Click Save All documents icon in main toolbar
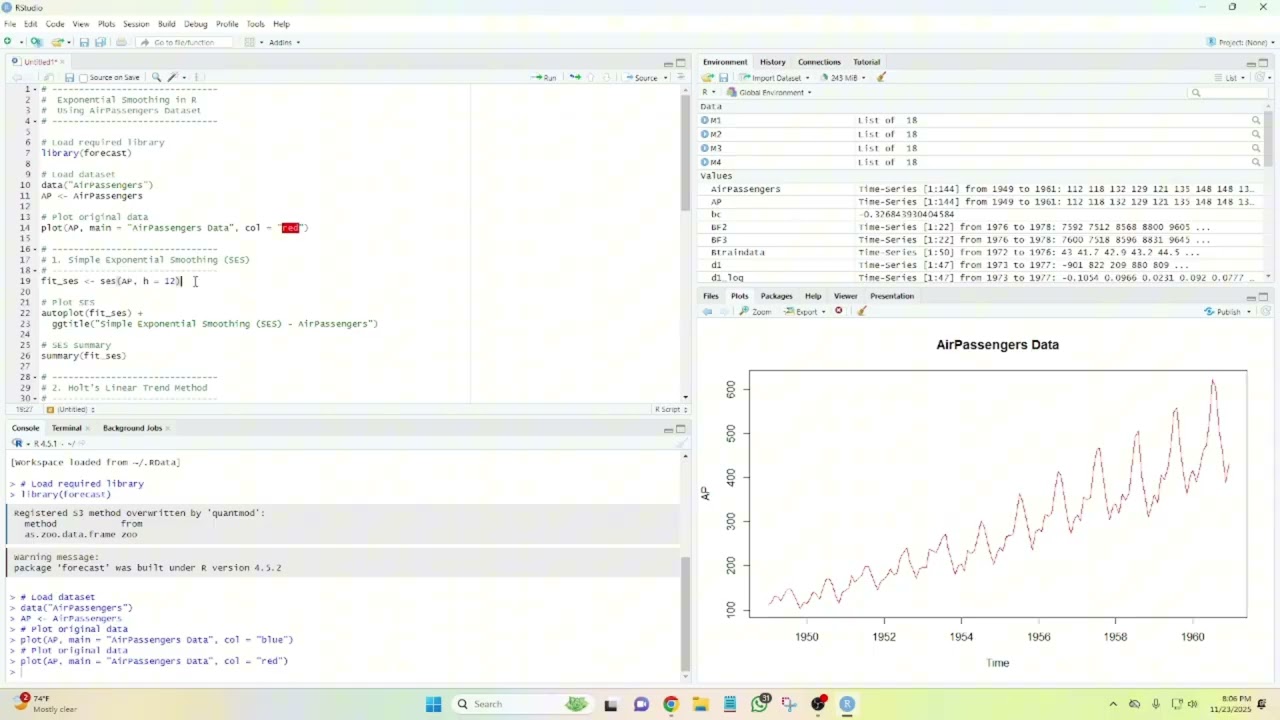The width and height of the screenshot is (1280, 720). [100, 42]
